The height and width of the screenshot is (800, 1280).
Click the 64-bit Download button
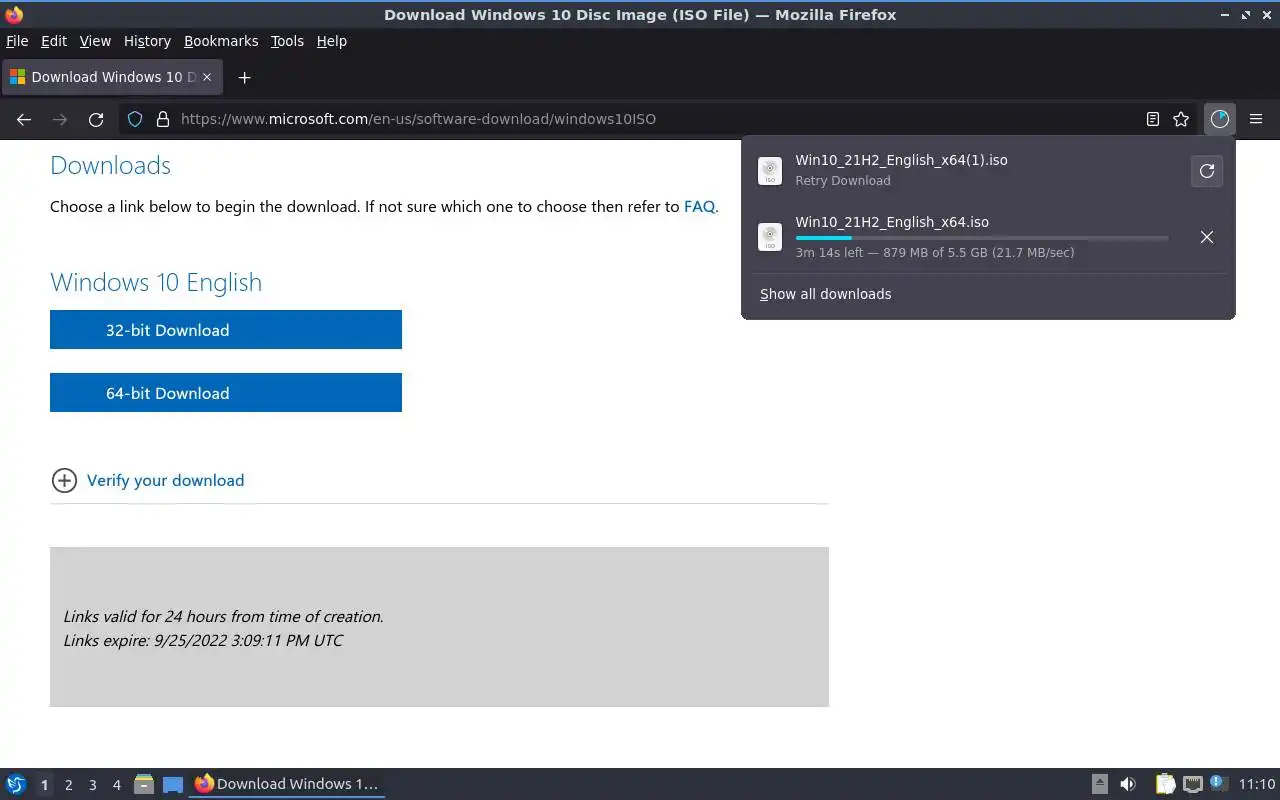(226, 393)
